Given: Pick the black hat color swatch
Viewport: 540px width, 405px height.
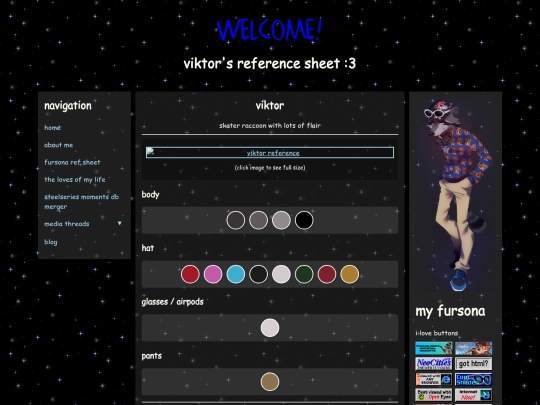Looking at the screenshot, I should tap(258, 274).
